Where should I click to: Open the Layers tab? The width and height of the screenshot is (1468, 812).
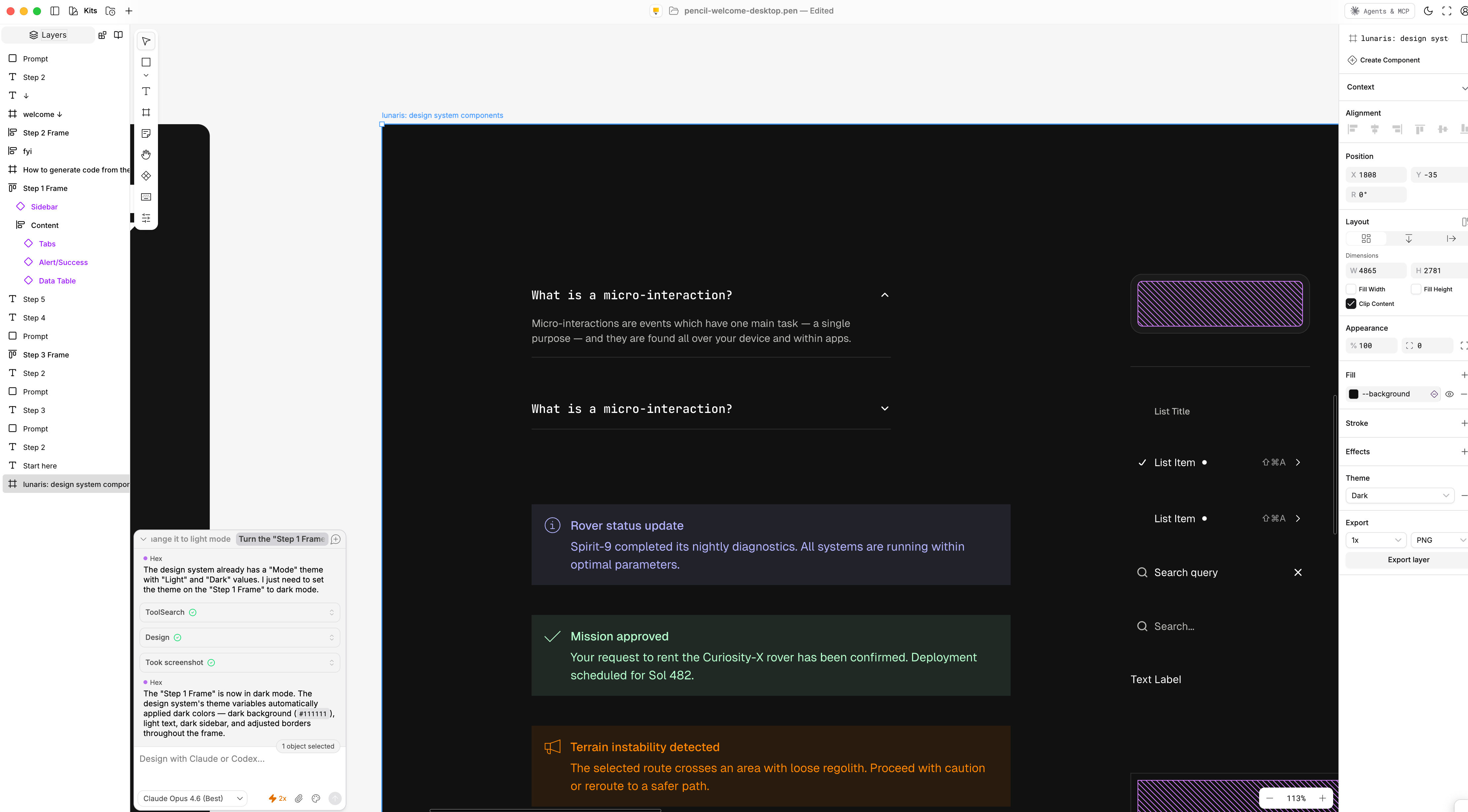point(48,35)
